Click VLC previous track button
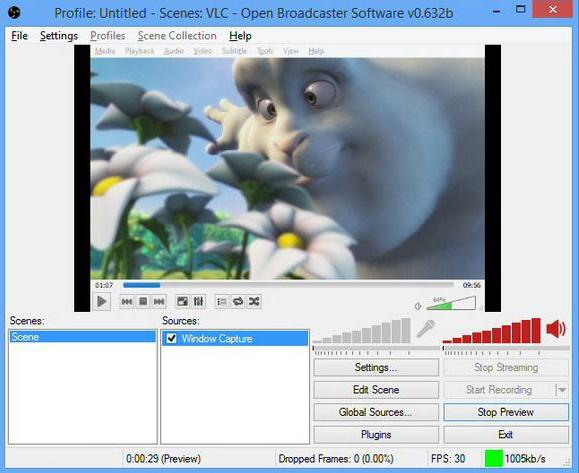 point(127,302)
